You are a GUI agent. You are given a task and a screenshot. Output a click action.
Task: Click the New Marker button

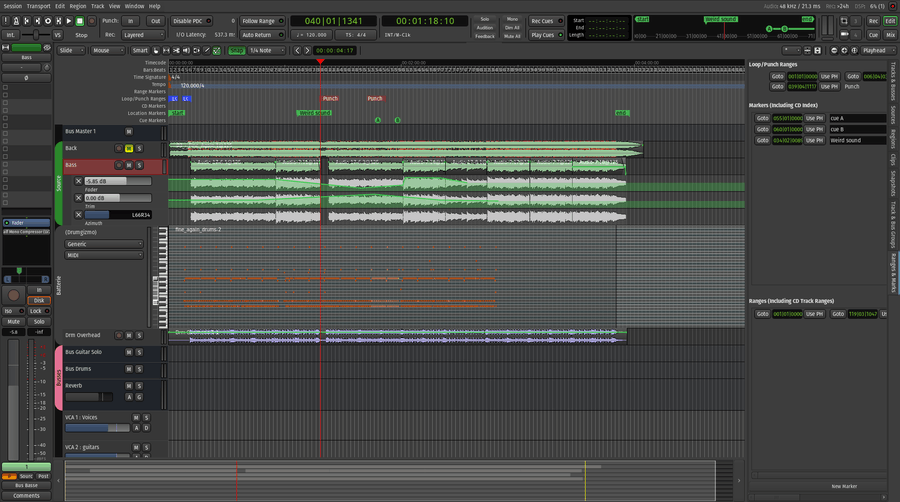coord(845,486)
